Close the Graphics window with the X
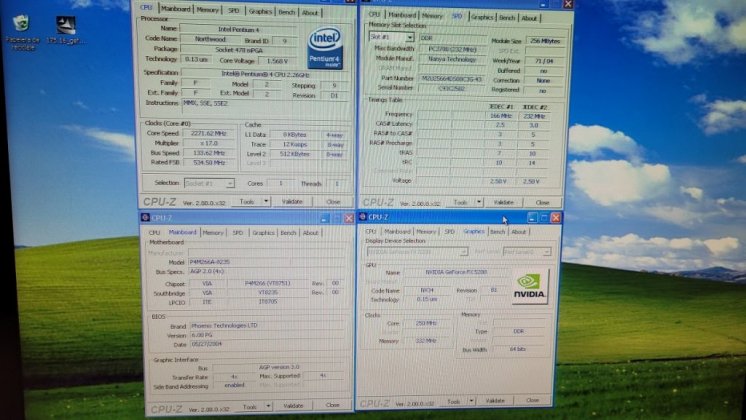Screen dimensions: 746x420 555,218
